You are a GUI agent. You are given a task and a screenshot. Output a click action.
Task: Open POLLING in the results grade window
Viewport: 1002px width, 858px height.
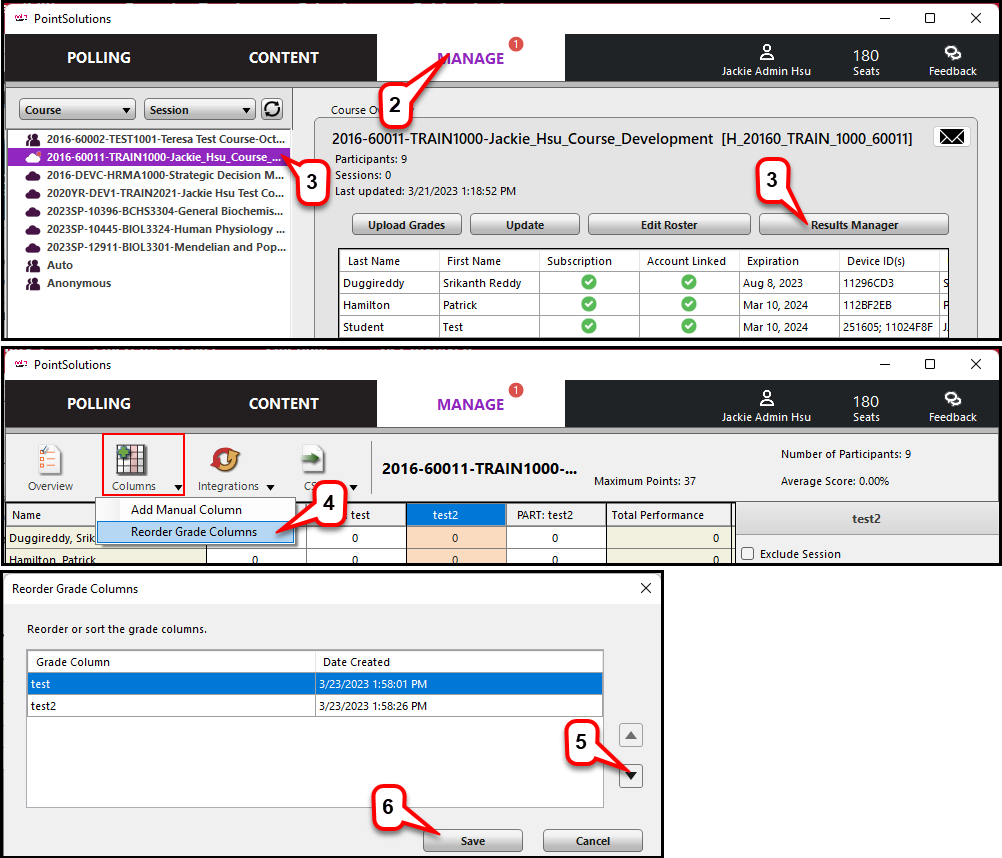point(99,404)
